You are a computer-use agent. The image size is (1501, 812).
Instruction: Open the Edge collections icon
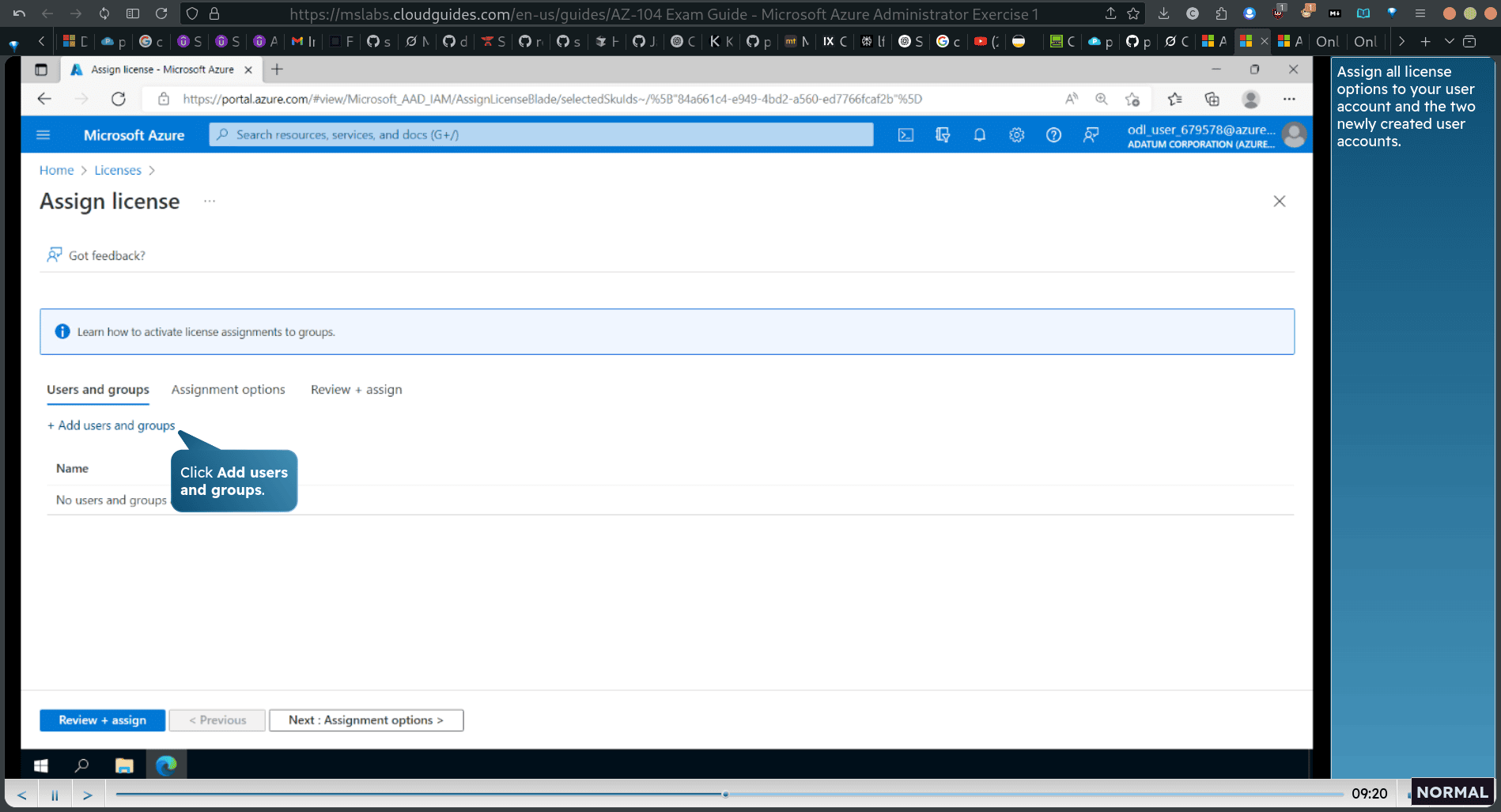tap(1212, 99)
